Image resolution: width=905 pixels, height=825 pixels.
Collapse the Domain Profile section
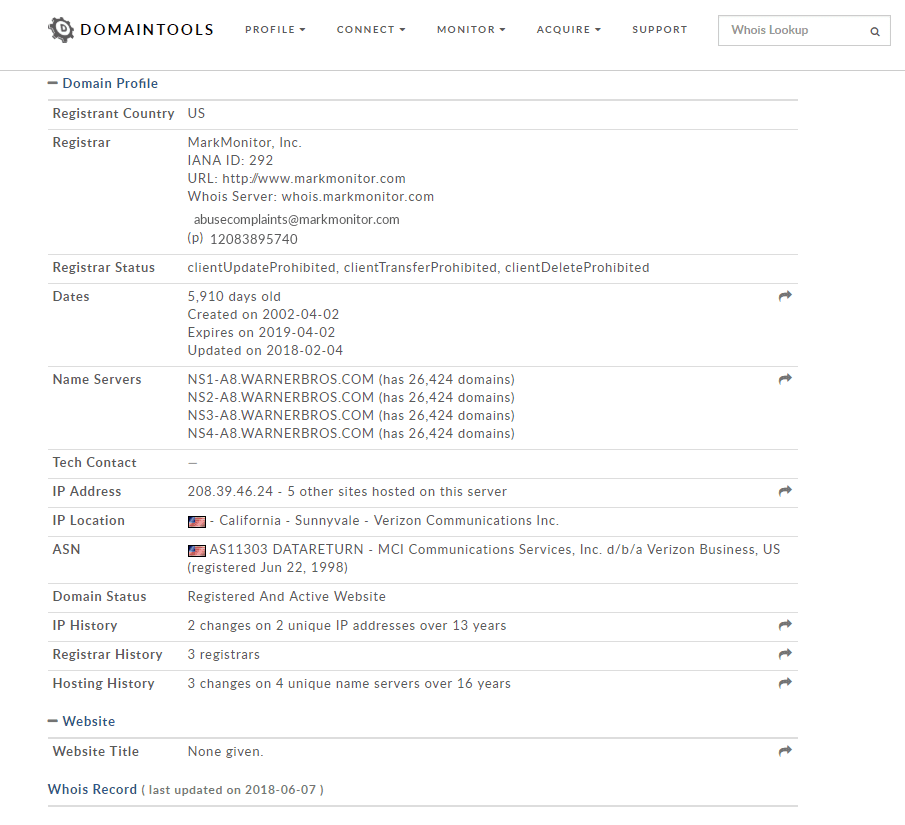53,84
